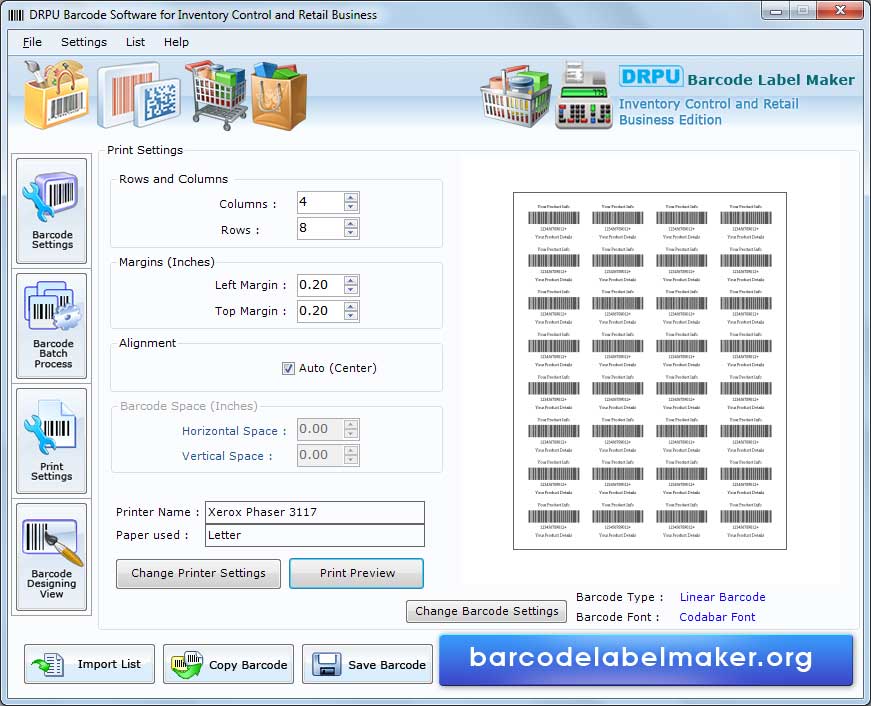Increase the Rows value by one
The width and height of the screenshot is (871, 706).
pyautogui.click(x=351, y=223)
